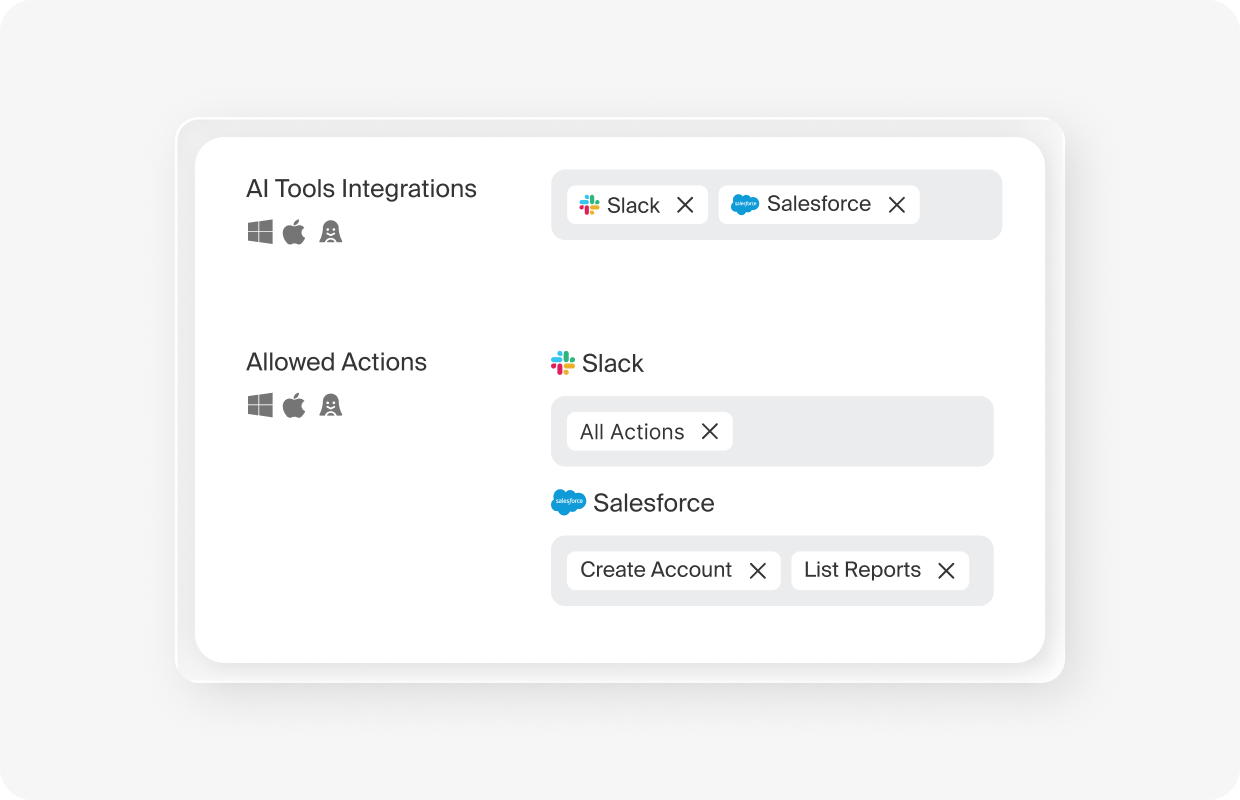Click the Salesforce cloud logo in the integrations tag

(745, 204)
